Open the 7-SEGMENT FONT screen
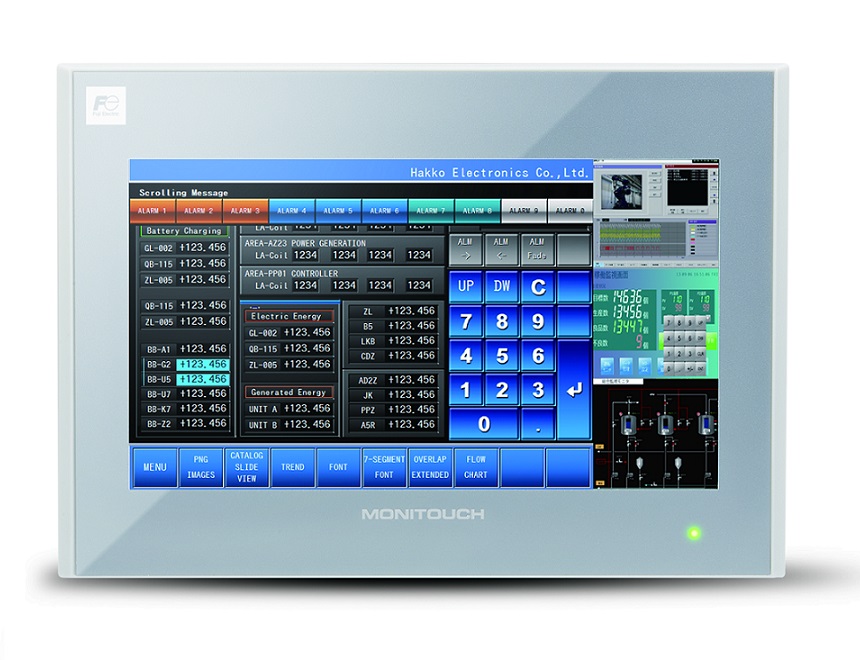The image size is (860, 660). (384, 467)
